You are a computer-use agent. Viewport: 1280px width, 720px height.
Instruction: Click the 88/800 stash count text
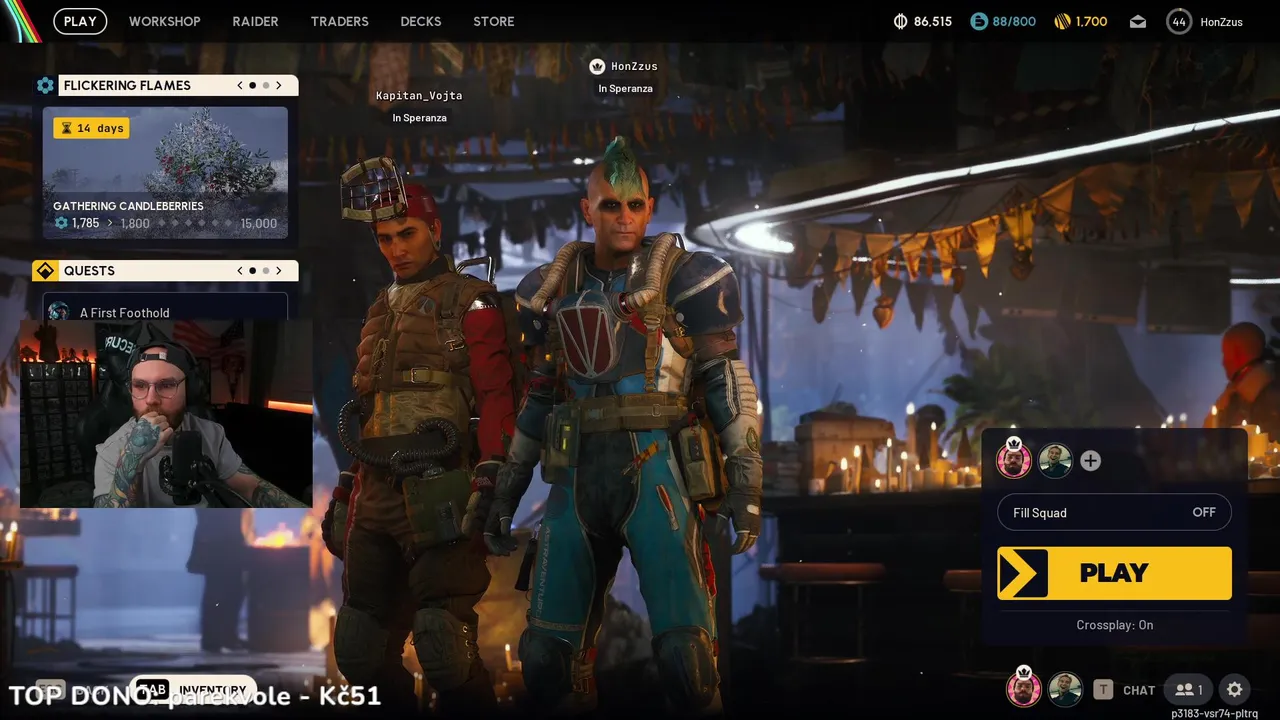[x=1014, y=21]
